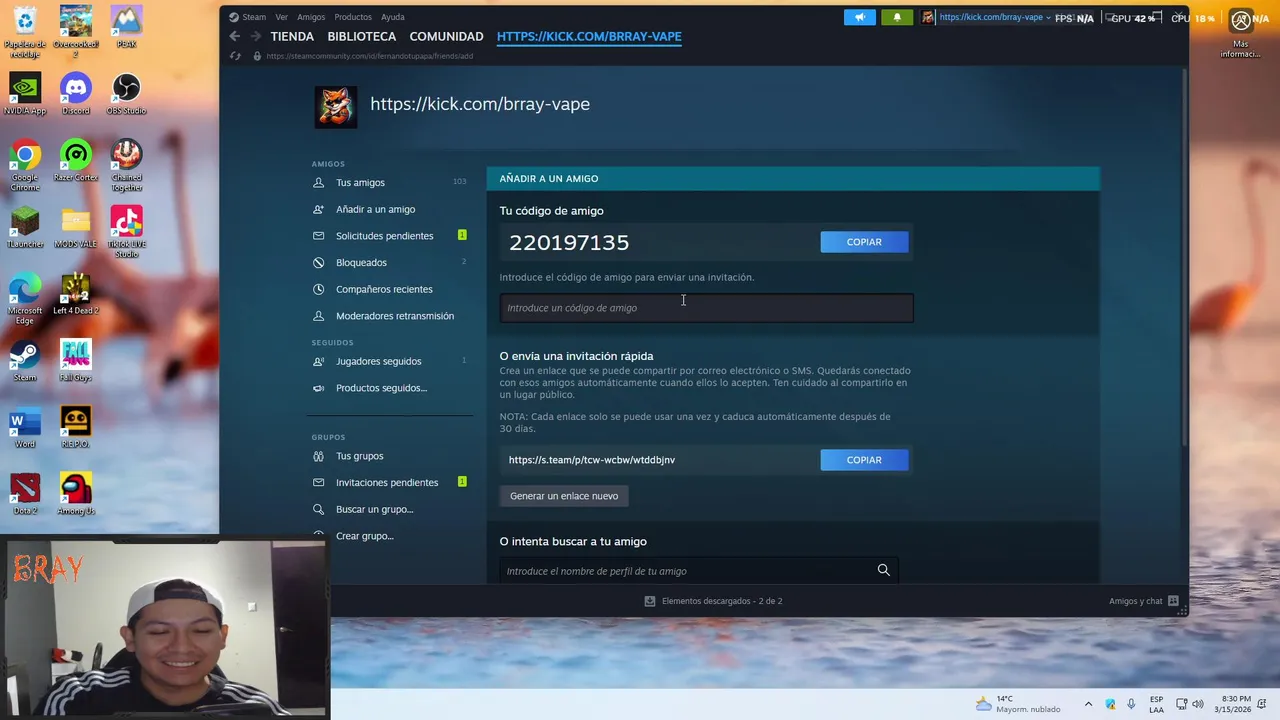Launch Dota 2 desktop shortcut
Image resolution: width=1280 pixels, height=720 pixels.
click(x=25, y=494)
